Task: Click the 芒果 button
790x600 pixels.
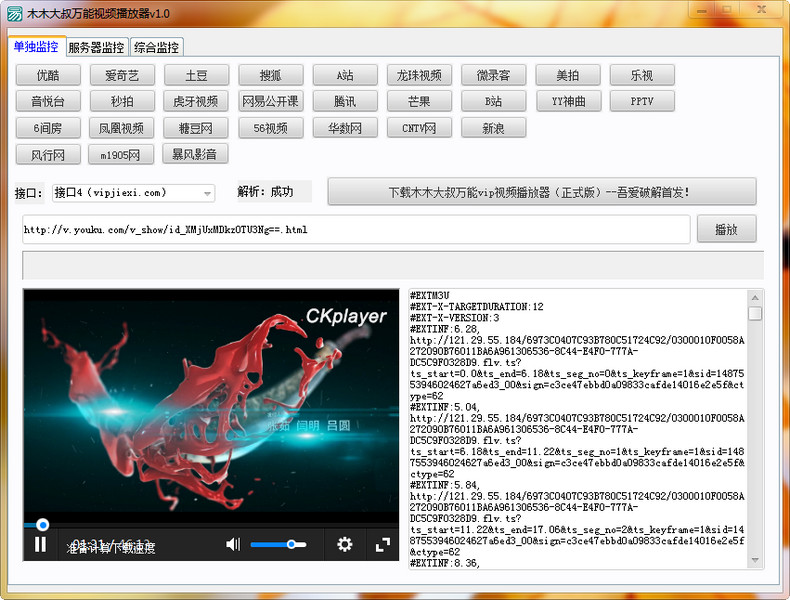Action: coord(419,102)
